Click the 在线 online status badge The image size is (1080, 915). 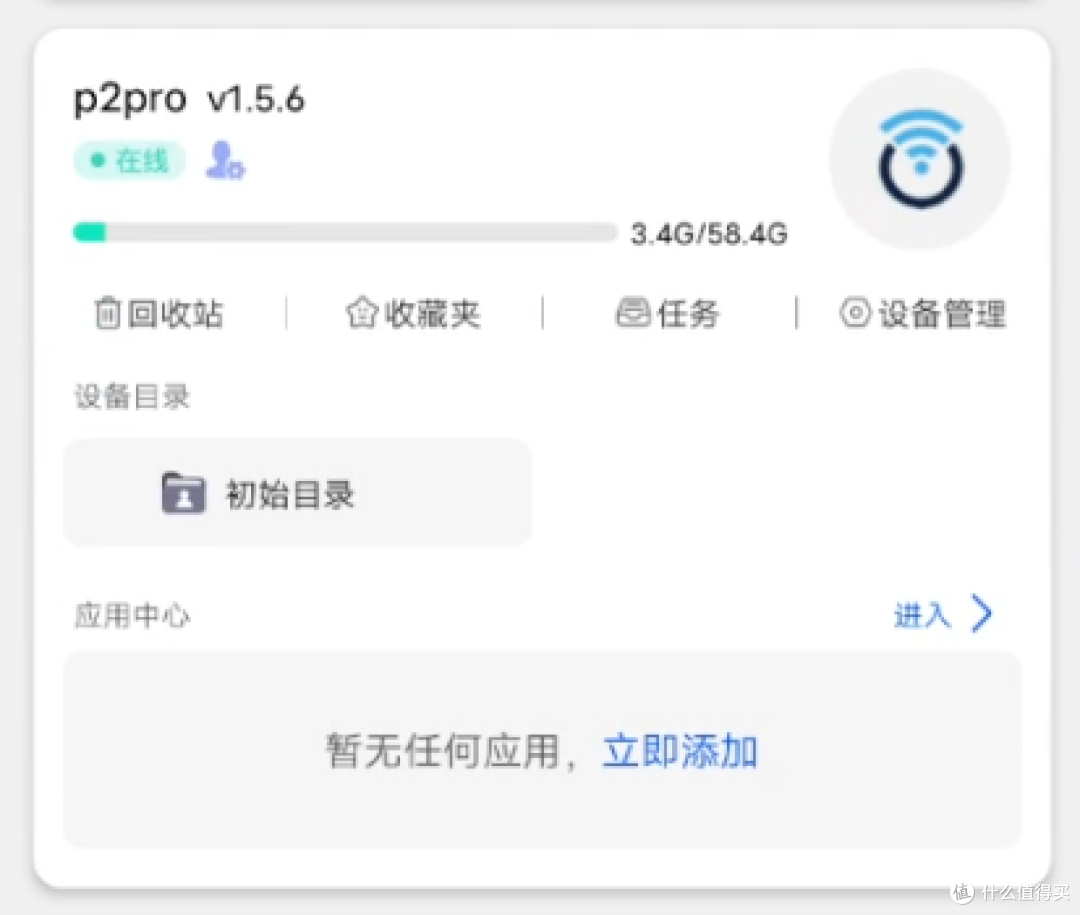pos(129,161)
